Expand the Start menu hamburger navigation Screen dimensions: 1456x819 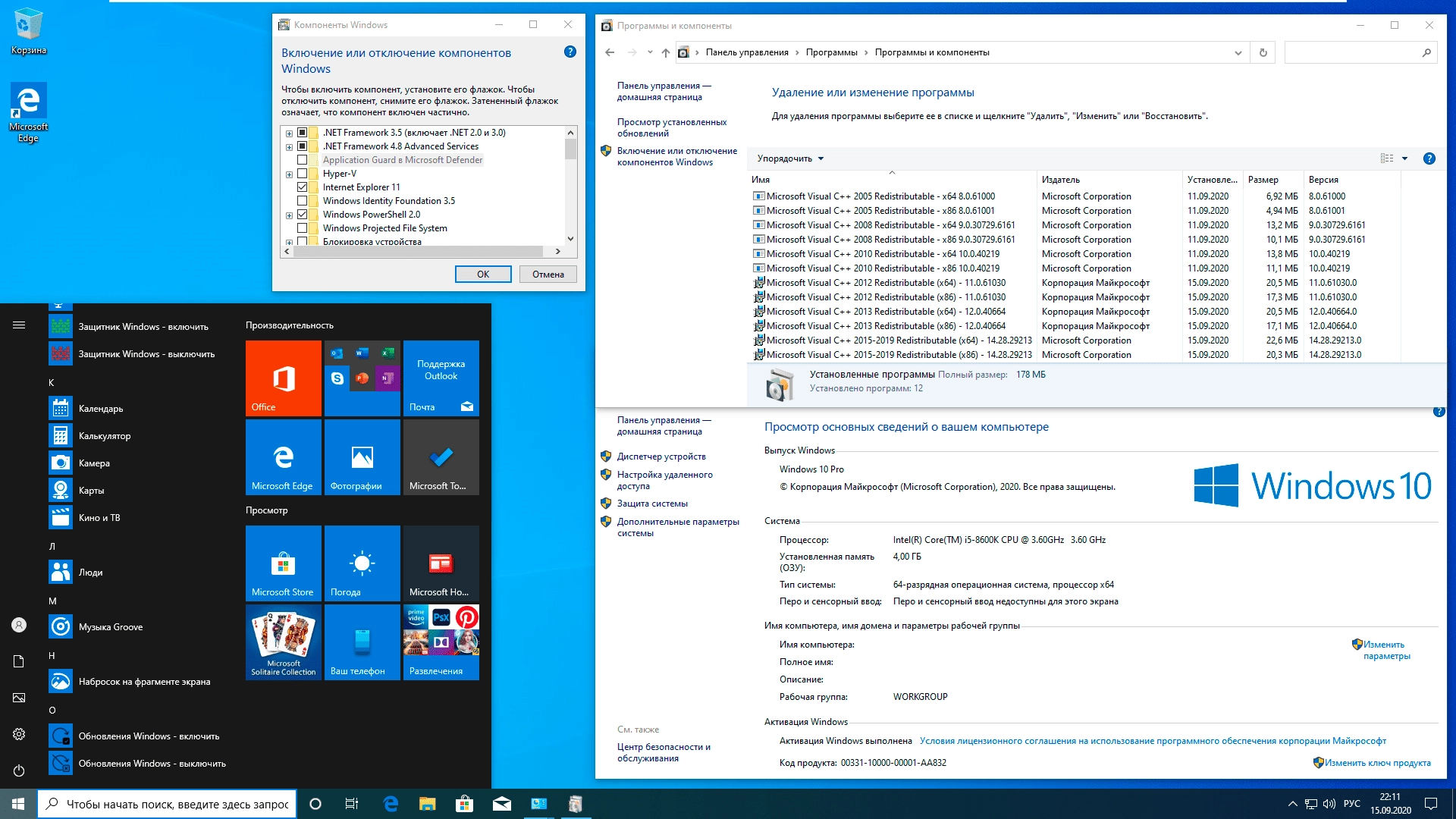19,325
